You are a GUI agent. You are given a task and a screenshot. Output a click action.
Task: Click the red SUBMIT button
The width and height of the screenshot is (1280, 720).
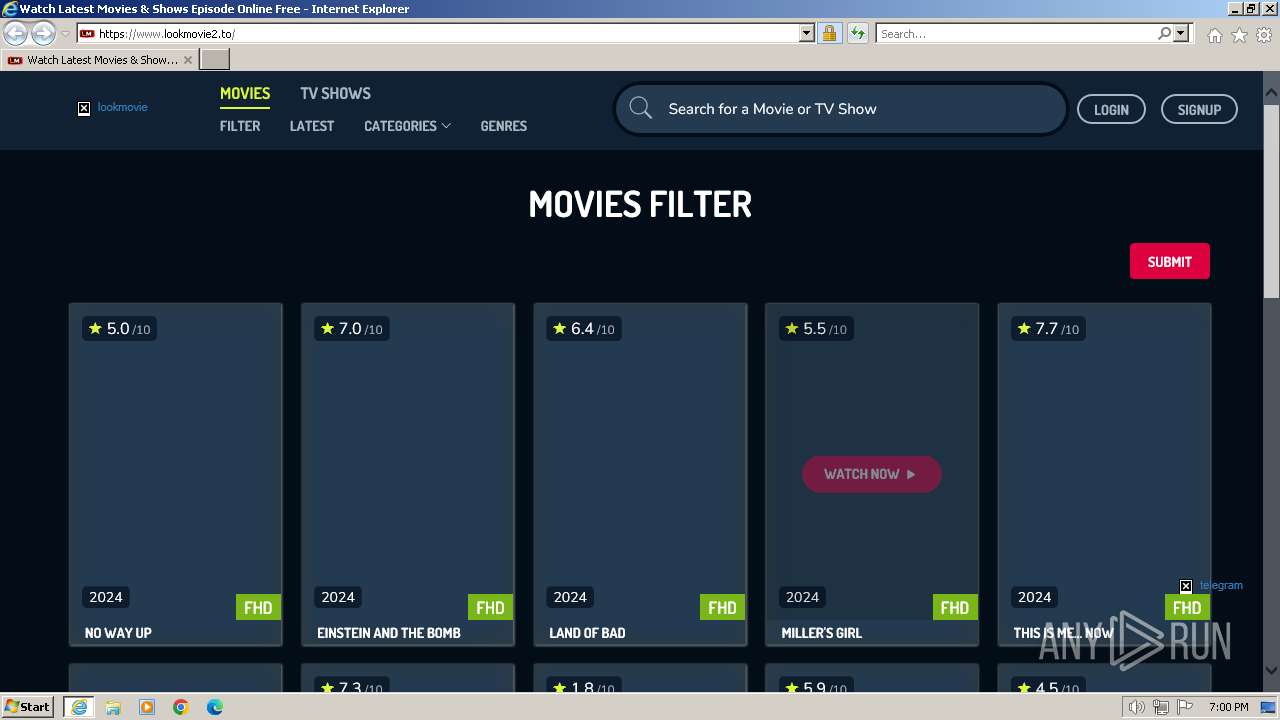click(x=1169, y=261)
